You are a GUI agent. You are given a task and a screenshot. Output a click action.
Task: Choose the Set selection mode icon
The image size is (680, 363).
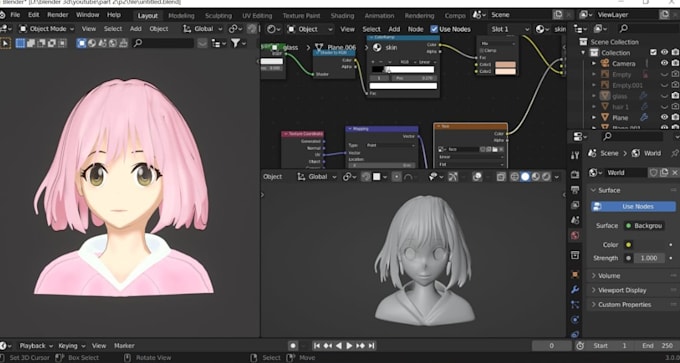click(20, 43)
